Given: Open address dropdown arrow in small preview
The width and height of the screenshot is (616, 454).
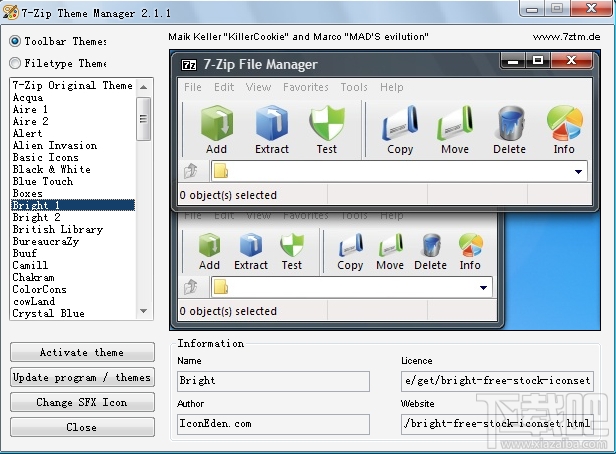Looking at the screenshot, I should [484, 287].
